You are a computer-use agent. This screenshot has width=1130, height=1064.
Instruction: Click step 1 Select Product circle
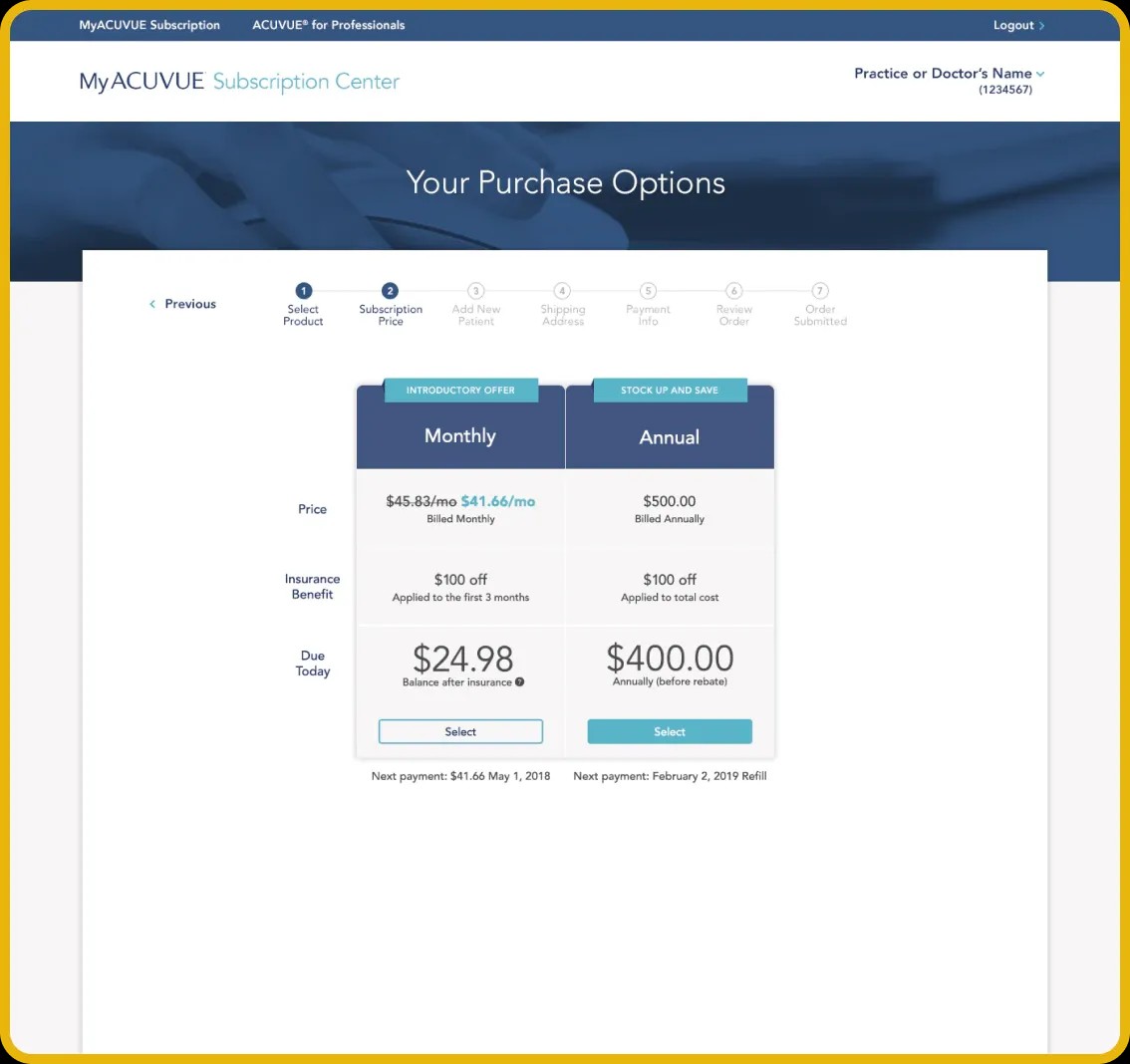303,292
